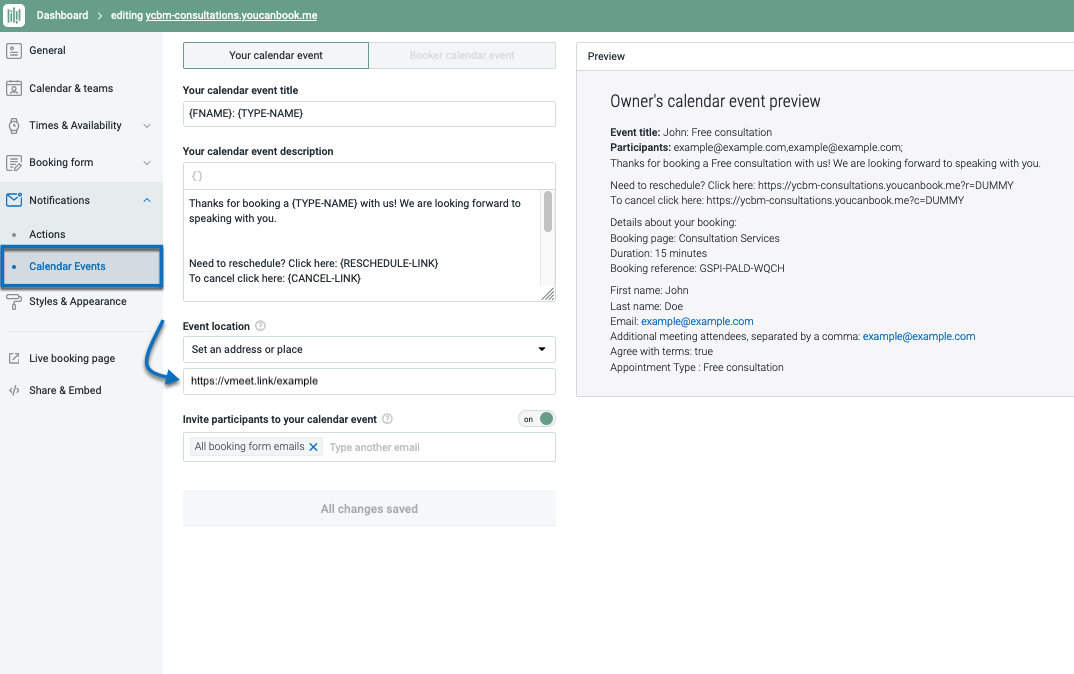Screen dimensions: 1074x674
Task: Expand the Times & Availability section
Action: [x=149, y=125]
